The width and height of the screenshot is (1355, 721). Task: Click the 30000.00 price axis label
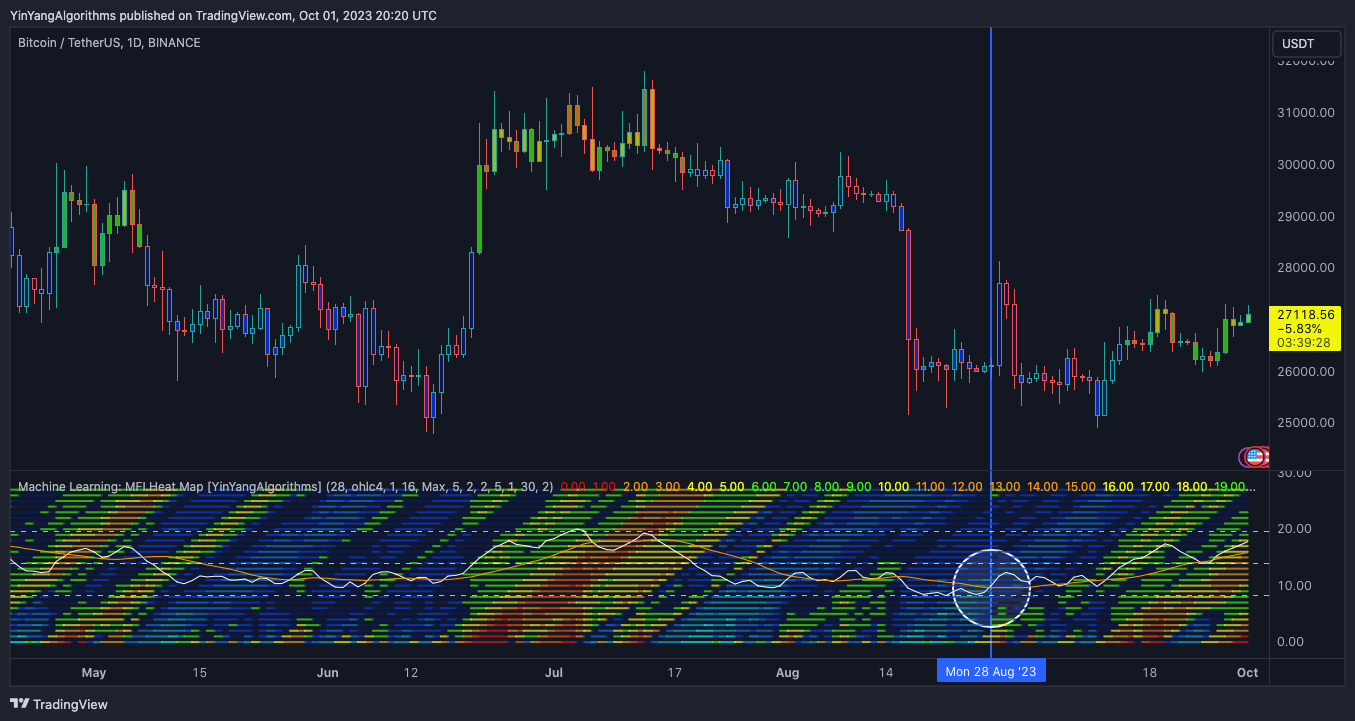pos(1306,165)
